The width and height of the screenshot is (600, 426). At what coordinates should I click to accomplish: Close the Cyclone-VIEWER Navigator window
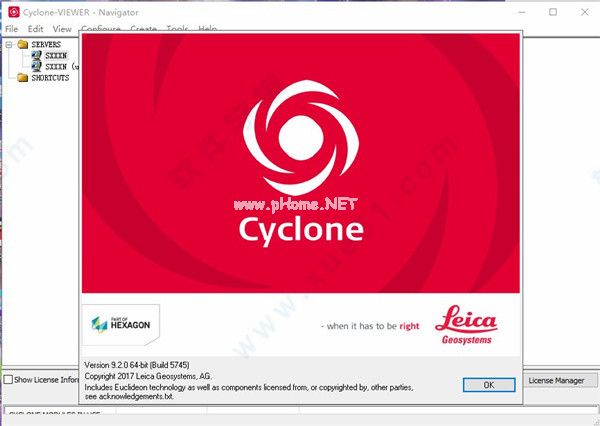pyautogui.click(x=585, y=12)
